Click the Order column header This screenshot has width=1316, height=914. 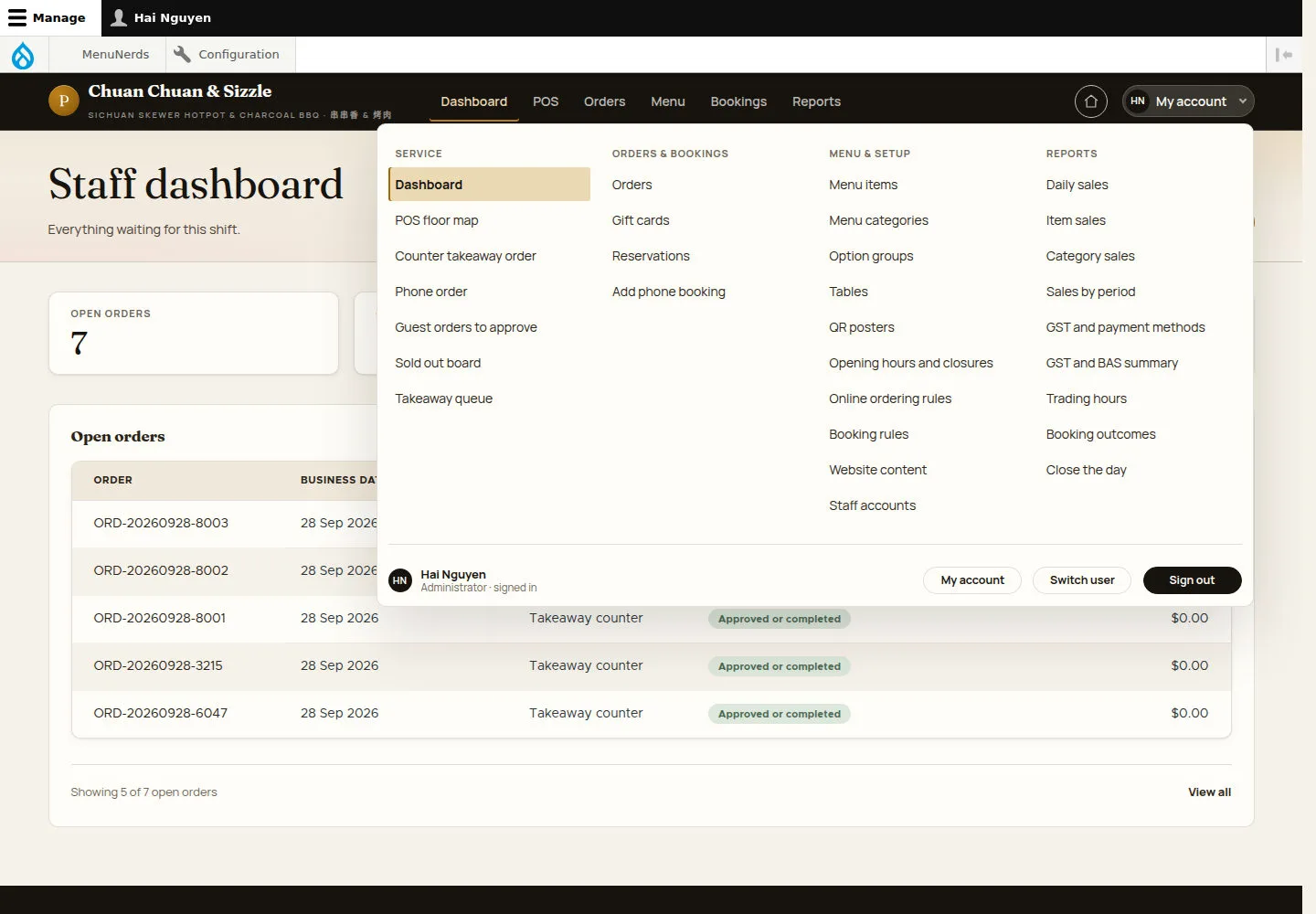113,480
